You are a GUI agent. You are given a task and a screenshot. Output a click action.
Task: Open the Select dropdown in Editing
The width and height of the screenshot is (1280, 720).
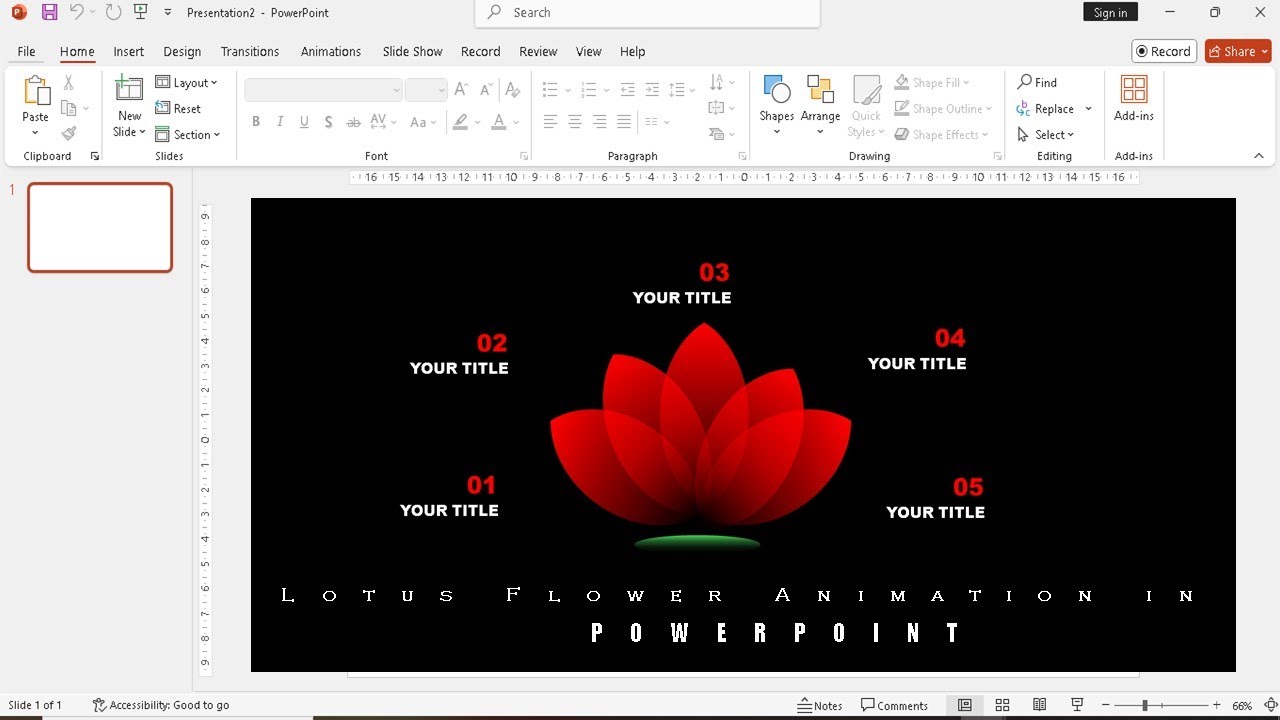[x=1045, y=134]
